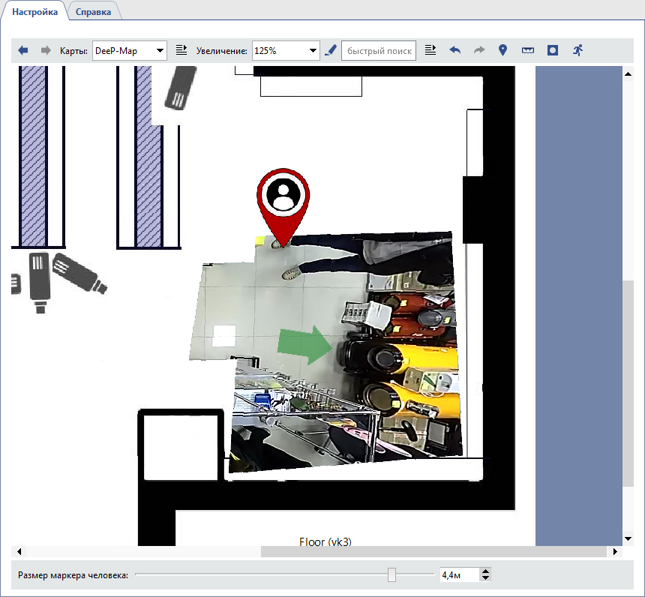
Task: Click the camera square icon in toolbar
Action: [x=553, y=50]
